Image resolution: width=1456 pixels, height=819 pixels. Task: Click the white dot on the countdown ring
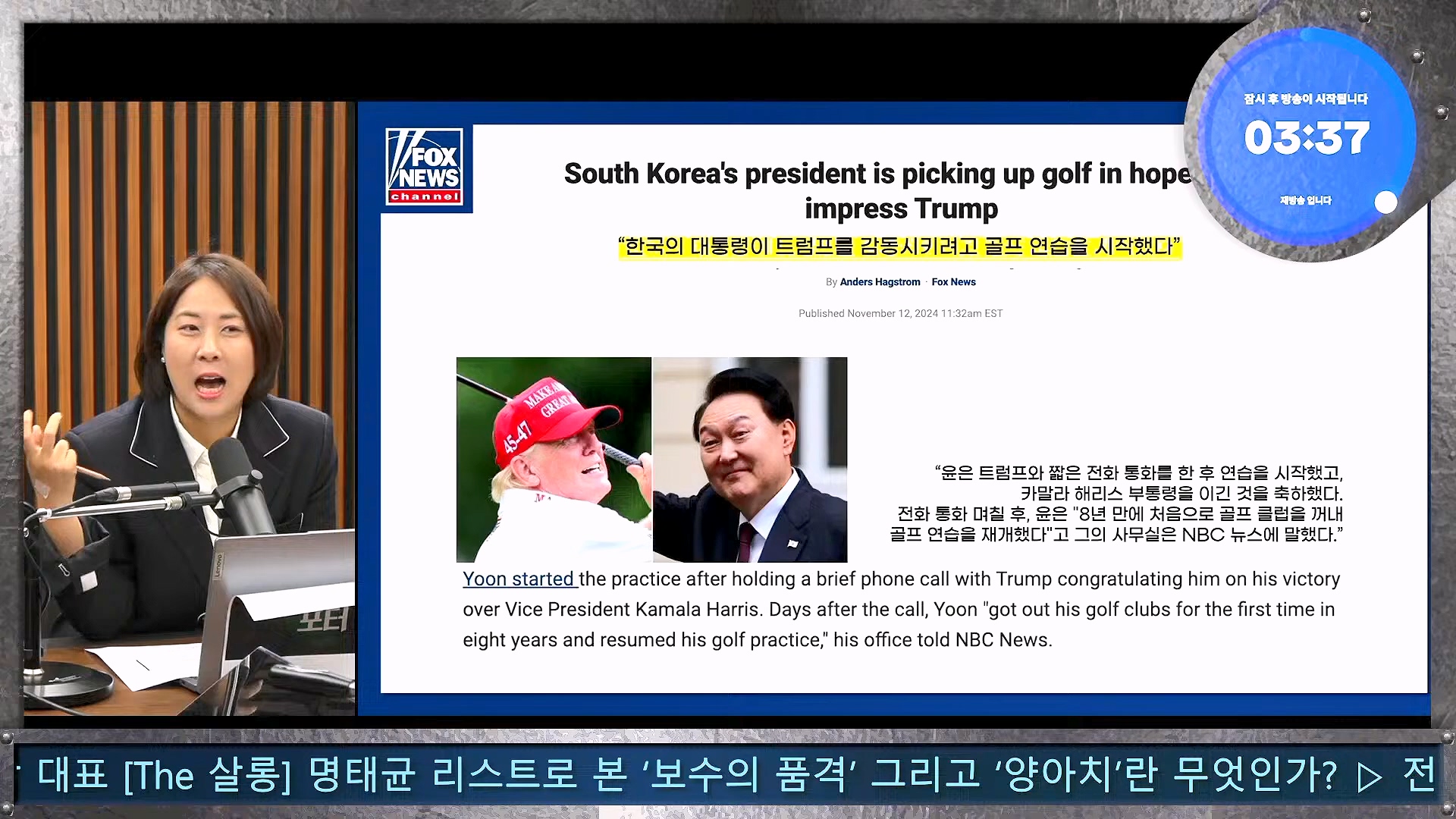pos(1385,202)
